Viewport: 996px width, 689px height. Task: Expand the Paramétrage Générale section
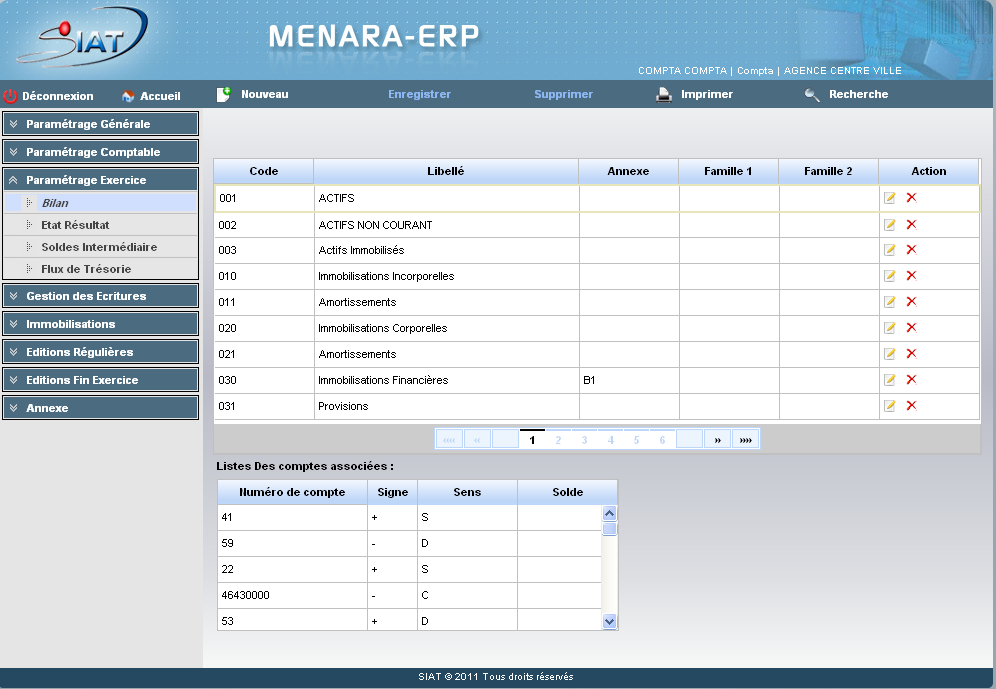click(100, 124)
